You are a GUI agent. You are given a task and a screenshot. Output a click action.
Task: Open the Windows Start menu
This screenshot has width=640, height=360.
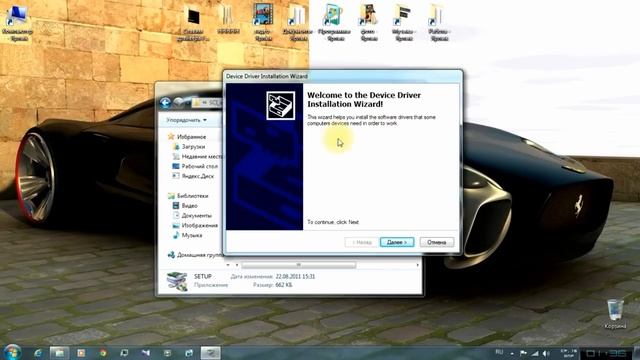[x=12, y=352]
